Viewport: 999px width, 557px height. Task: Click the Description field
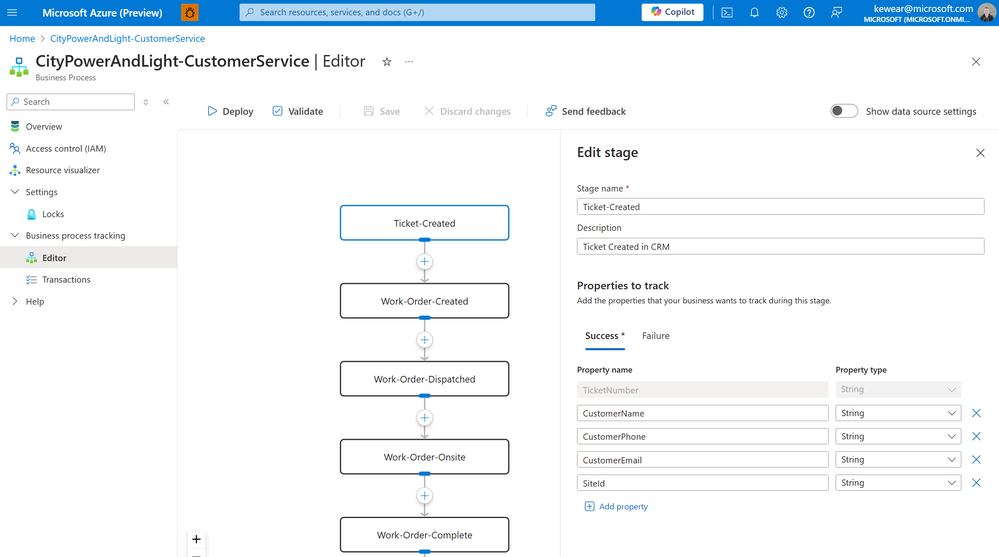click(x=780, y=247)
